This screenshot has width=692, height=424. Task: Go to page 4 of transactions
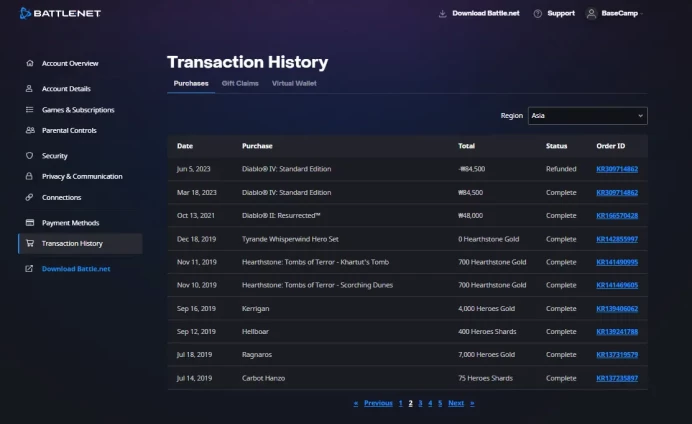[430, 403]
